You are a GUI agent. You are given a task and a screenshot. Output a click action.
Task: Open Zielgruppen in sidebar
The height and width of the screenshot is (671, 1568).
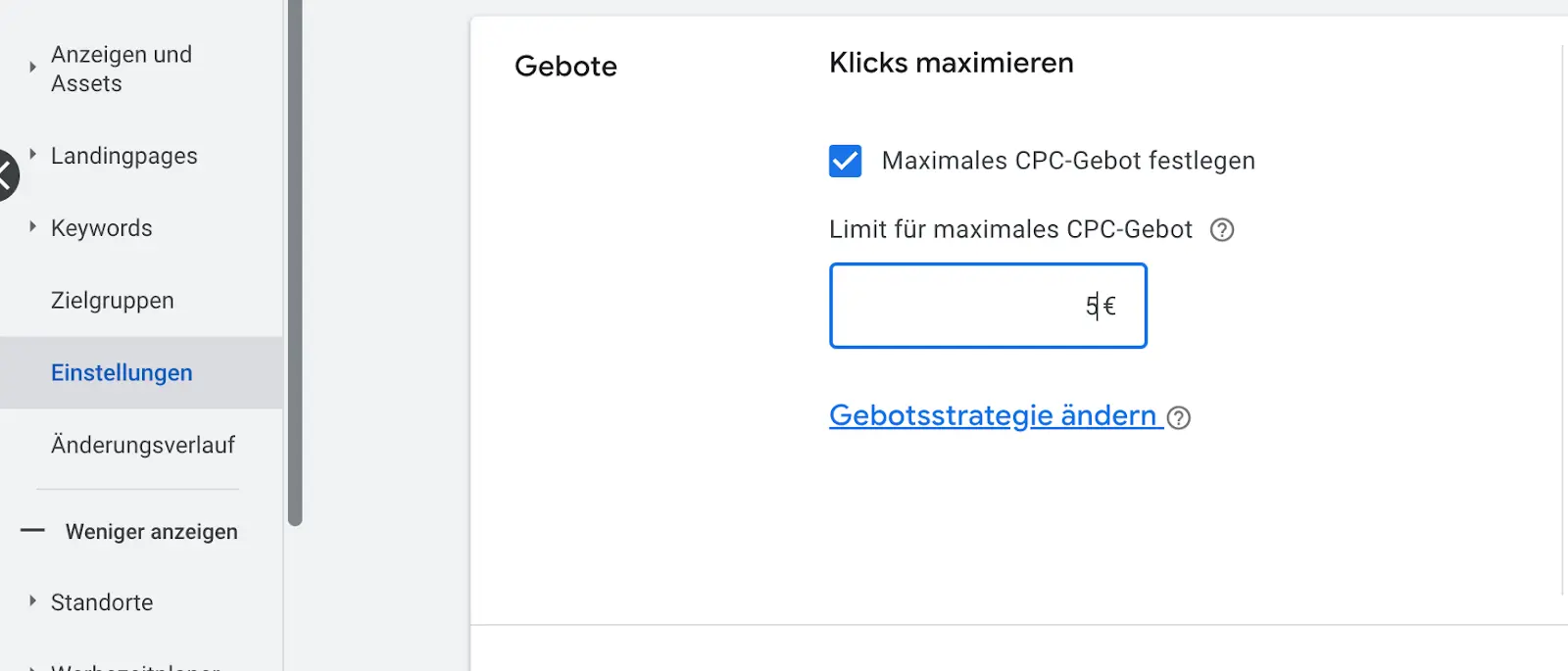tap(113, 301)
